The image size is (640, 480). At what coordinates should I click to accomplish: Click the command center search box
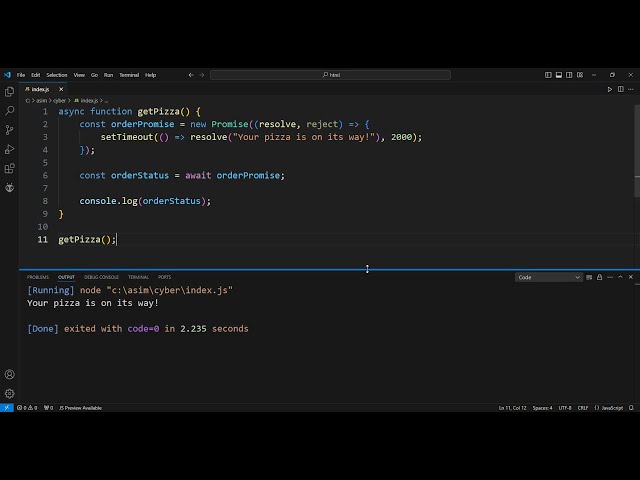click(330, 75)
